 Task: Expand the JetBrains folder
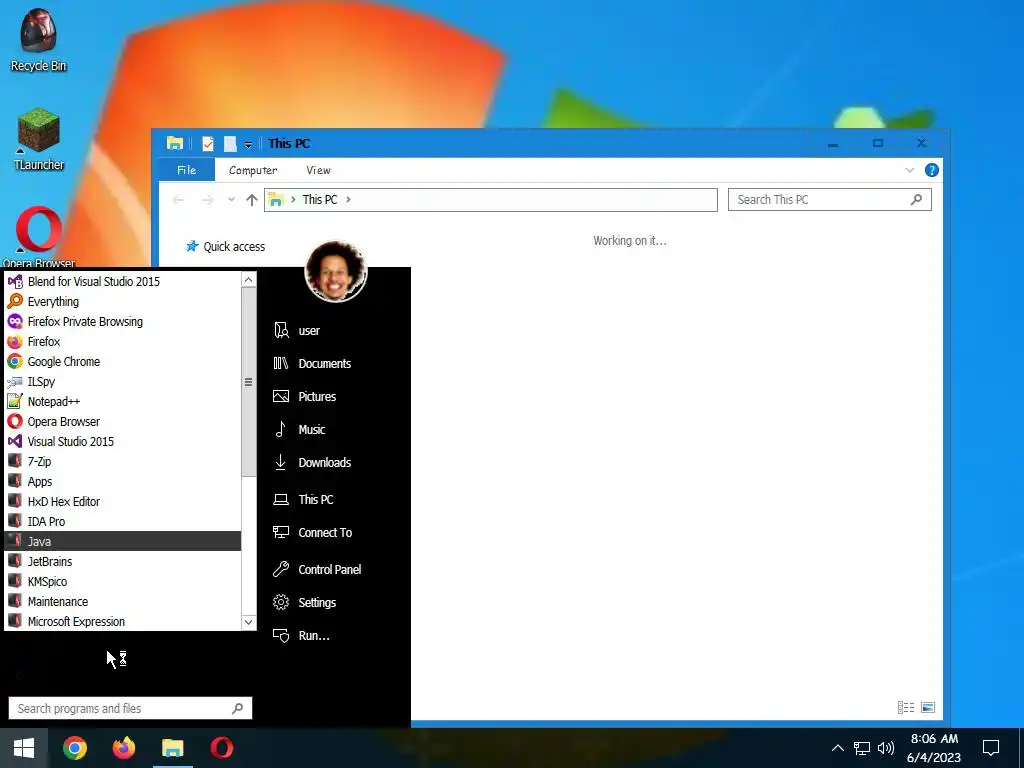(123, 562)
